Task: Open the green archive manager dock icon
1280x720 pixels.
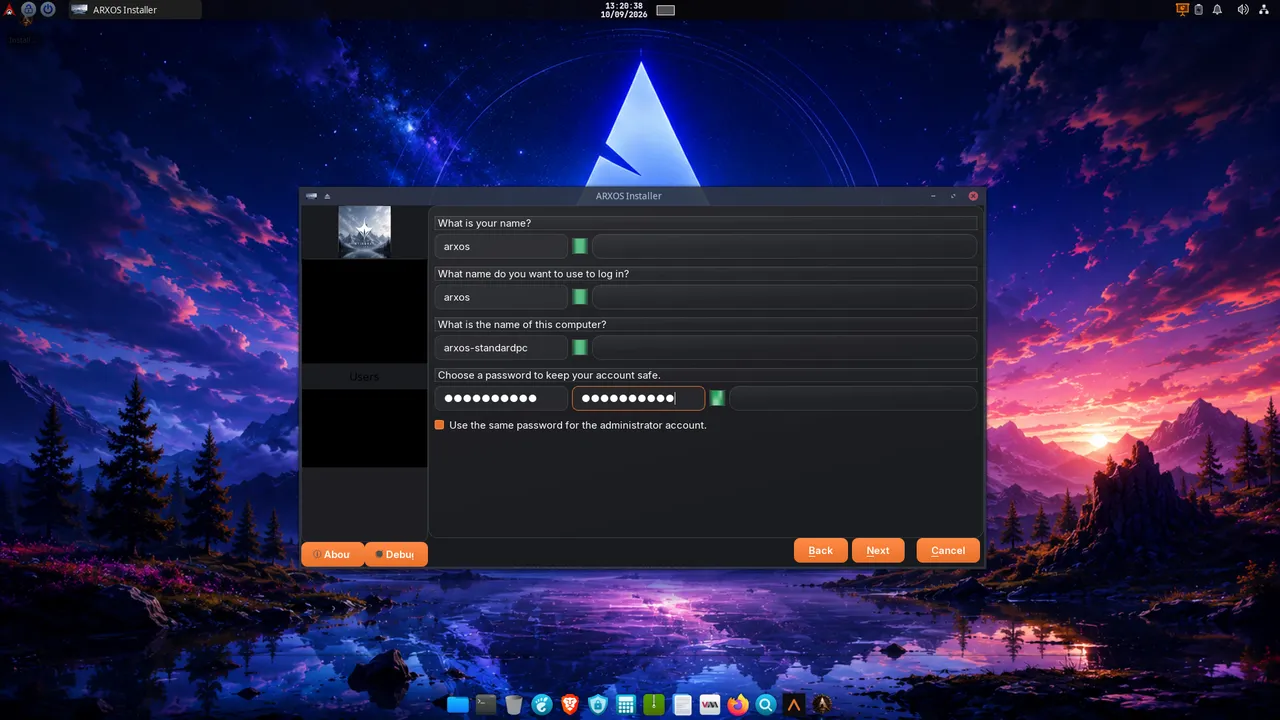Action: coord(654,705)
